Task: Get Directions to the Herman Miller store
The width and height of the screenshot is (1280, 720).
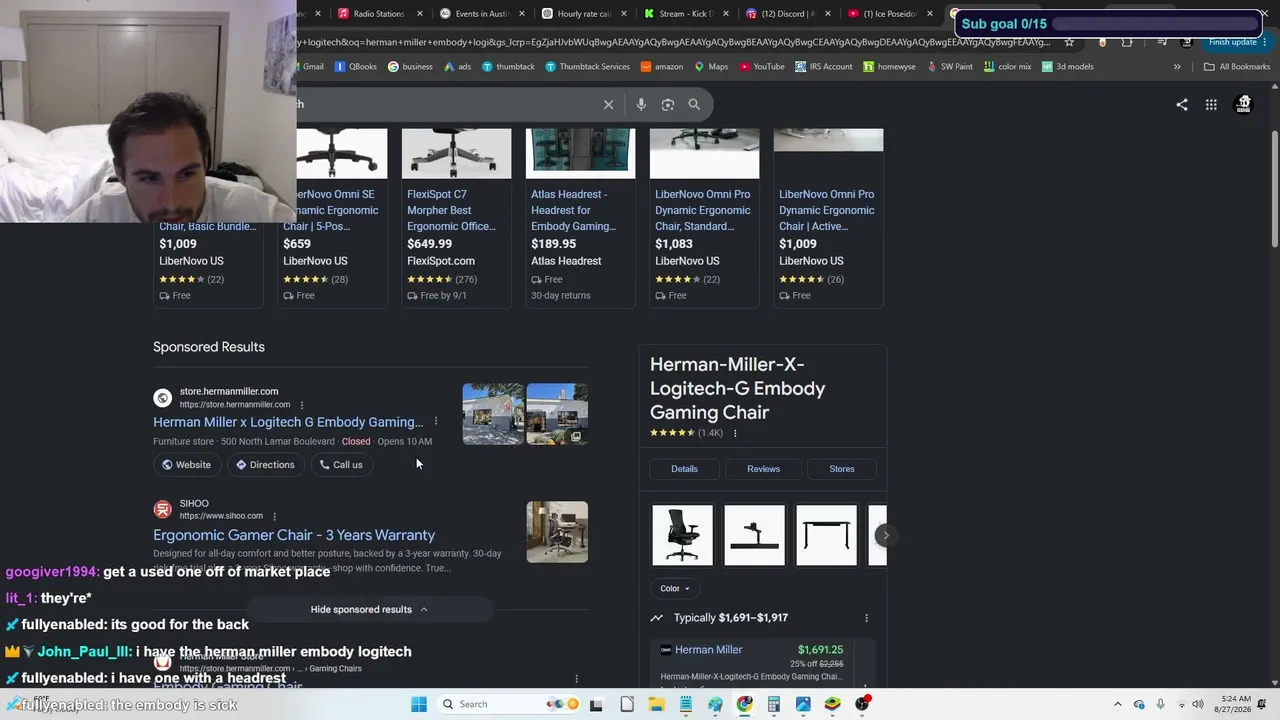Action: click(265, 465)
